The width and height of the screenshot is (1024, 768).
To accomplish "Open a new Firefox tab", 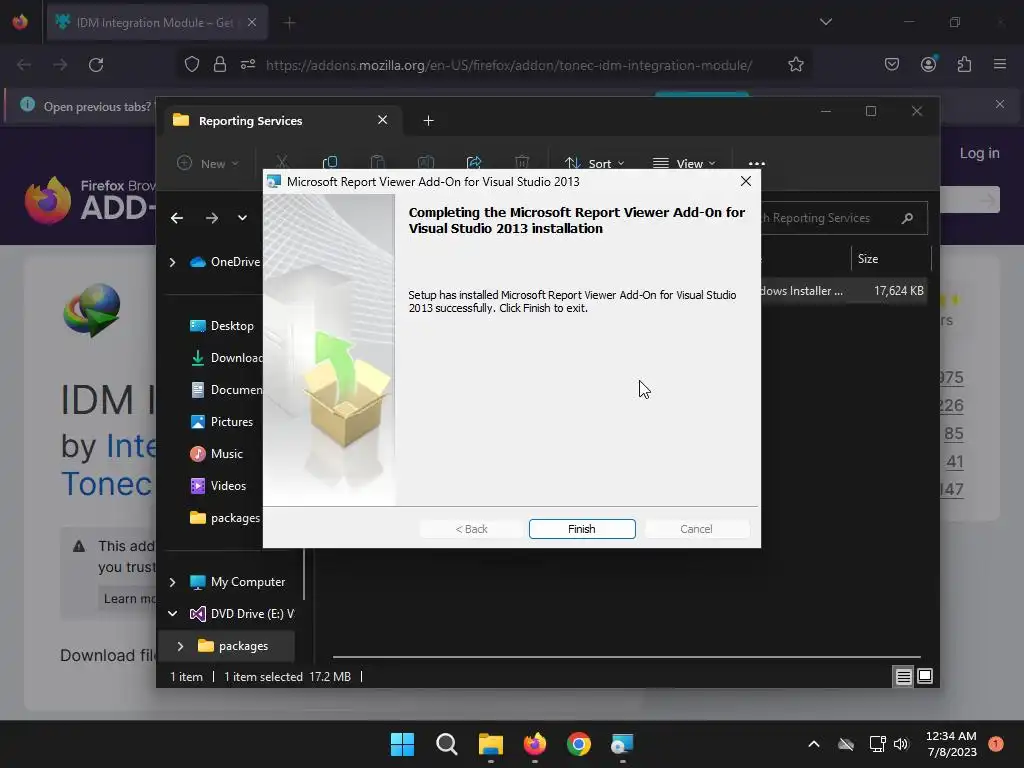I will (289, 23).
